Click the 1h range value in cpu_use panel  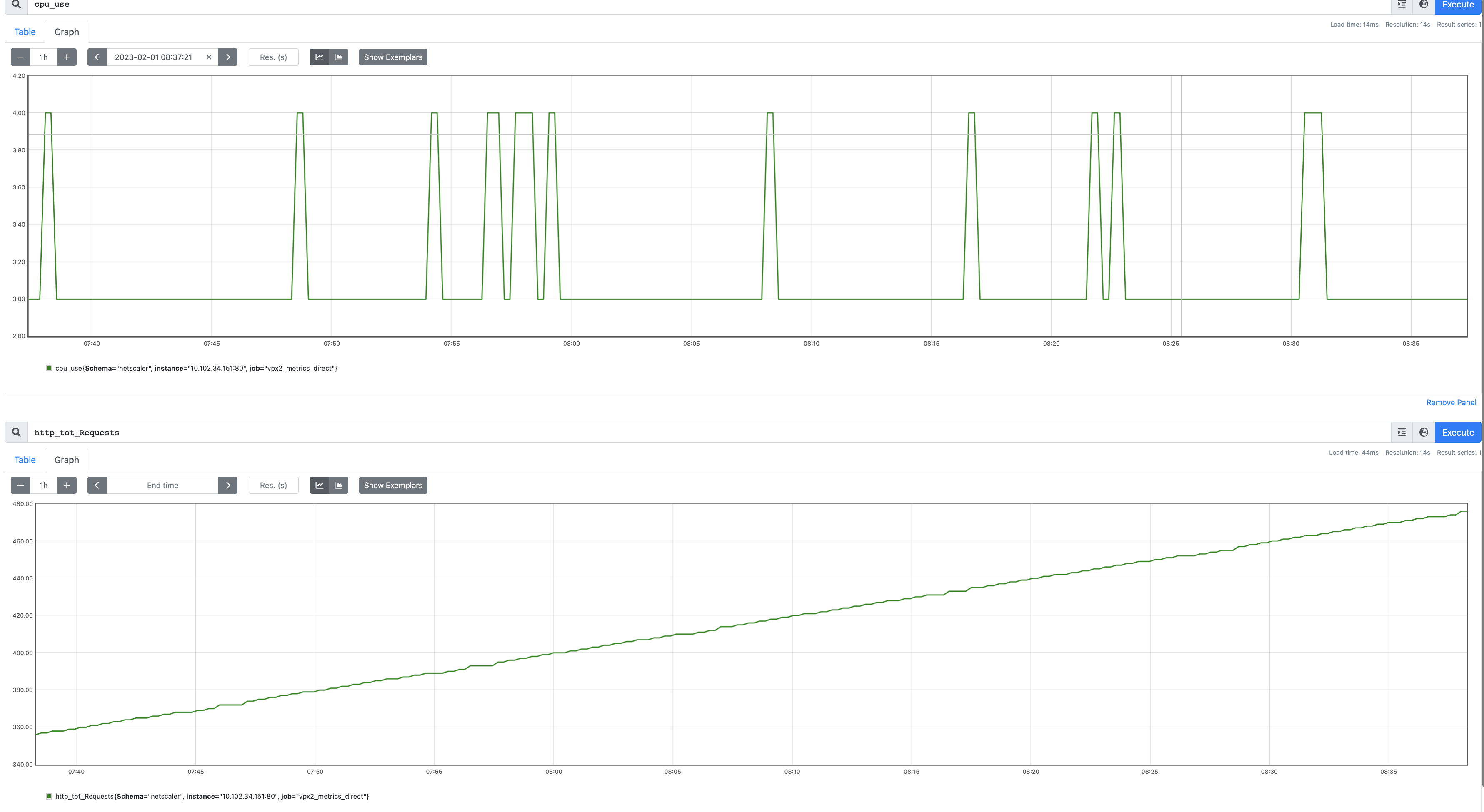pyautogui.click(x=44, y=57)
